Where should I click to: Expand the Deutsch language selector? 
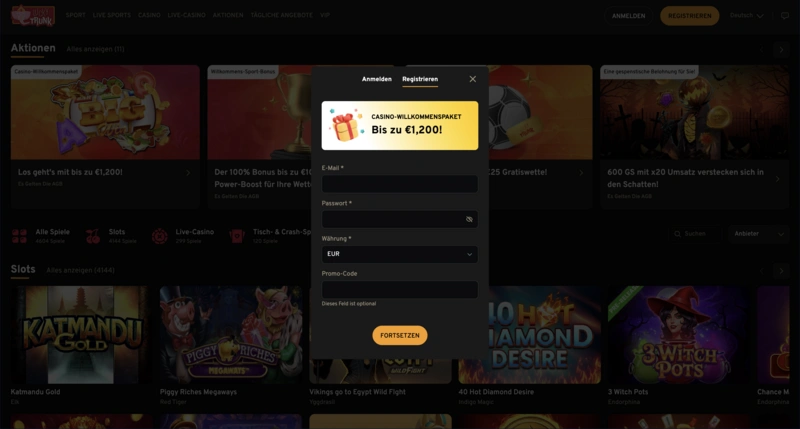[x=746, y=16]
